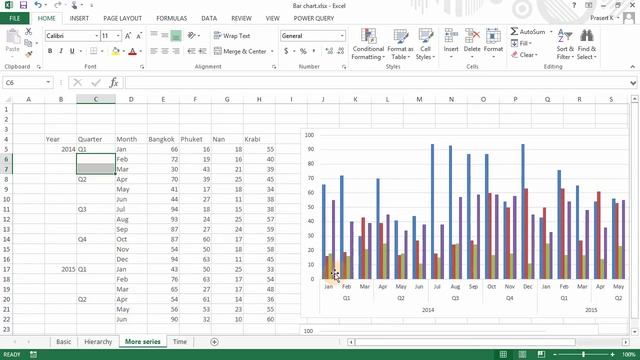
Task: Redo the last undone action
Action: [58, 5]
